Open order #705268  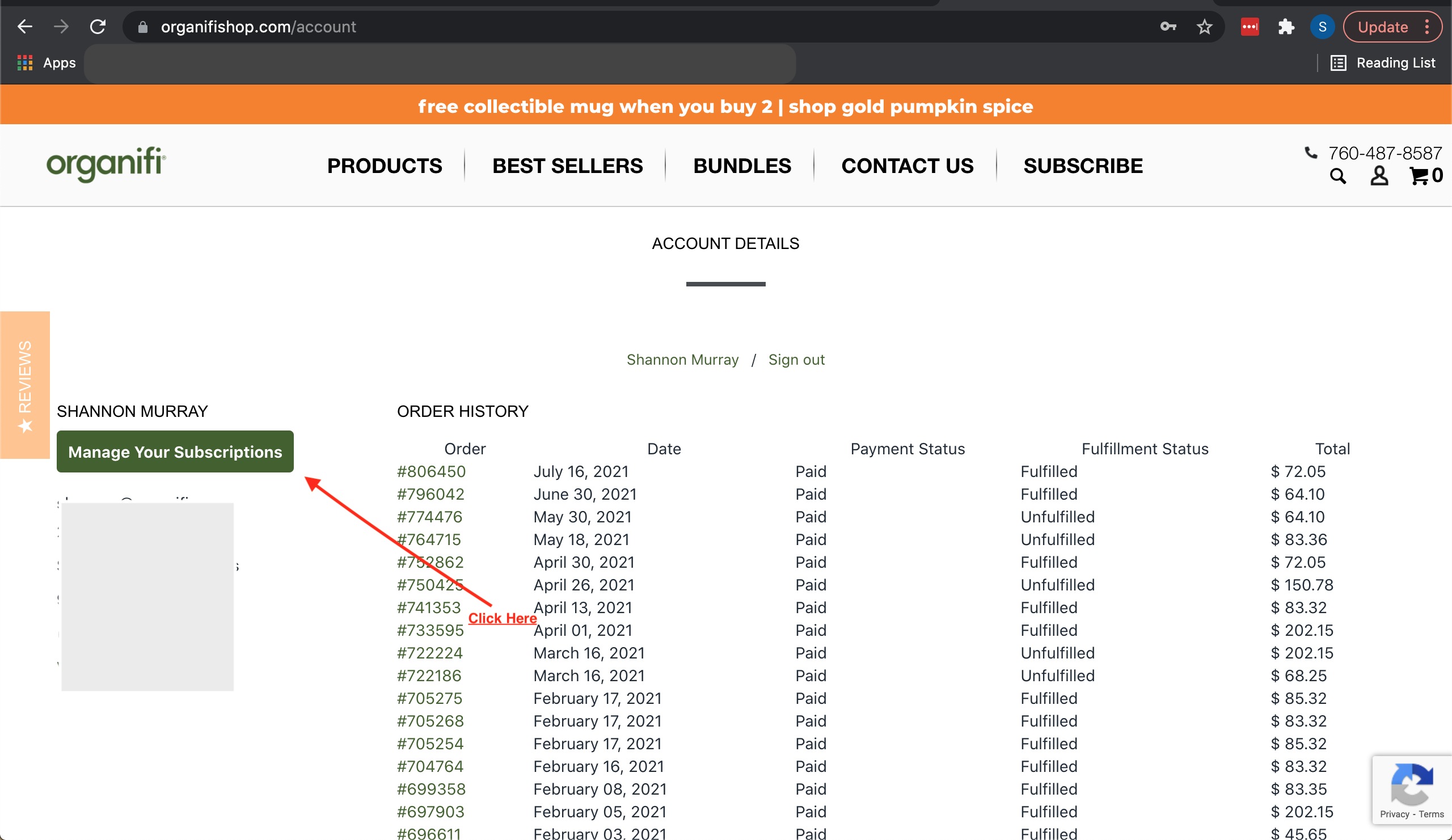pos(430,721)
